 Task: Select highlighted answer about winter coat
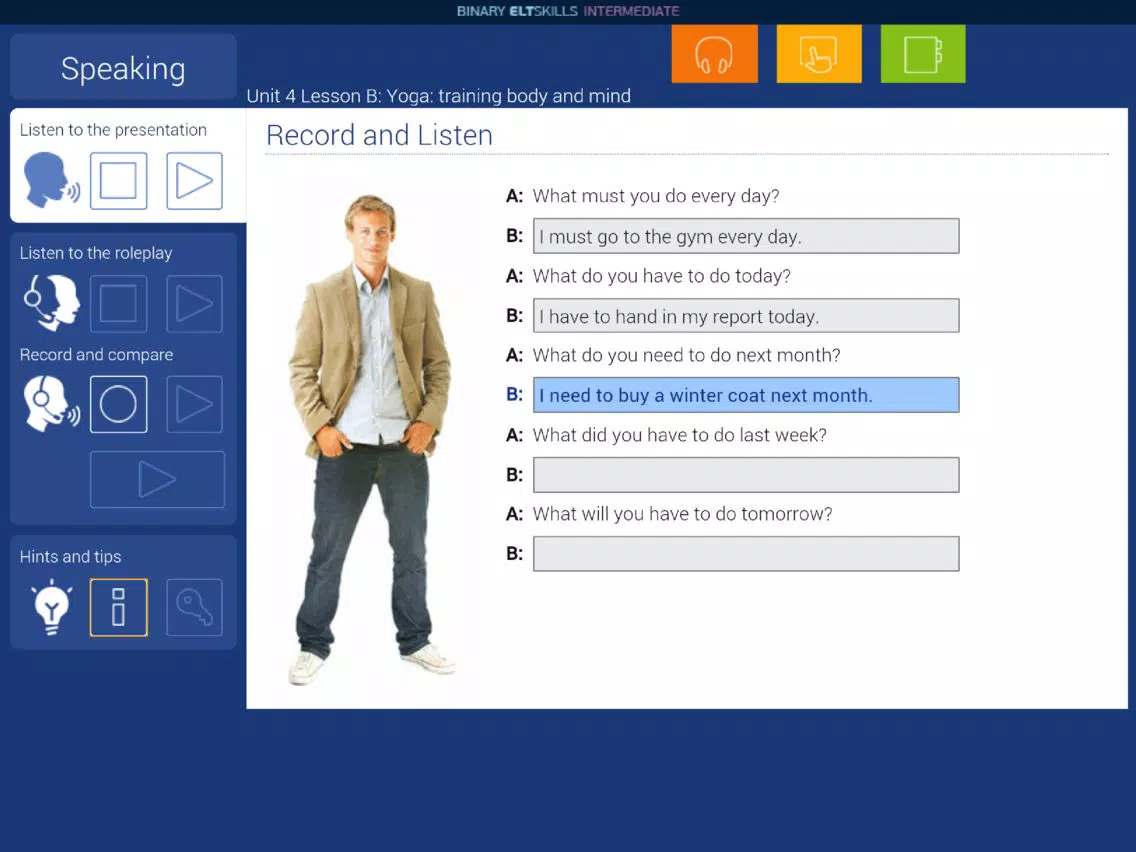[746, 395]
